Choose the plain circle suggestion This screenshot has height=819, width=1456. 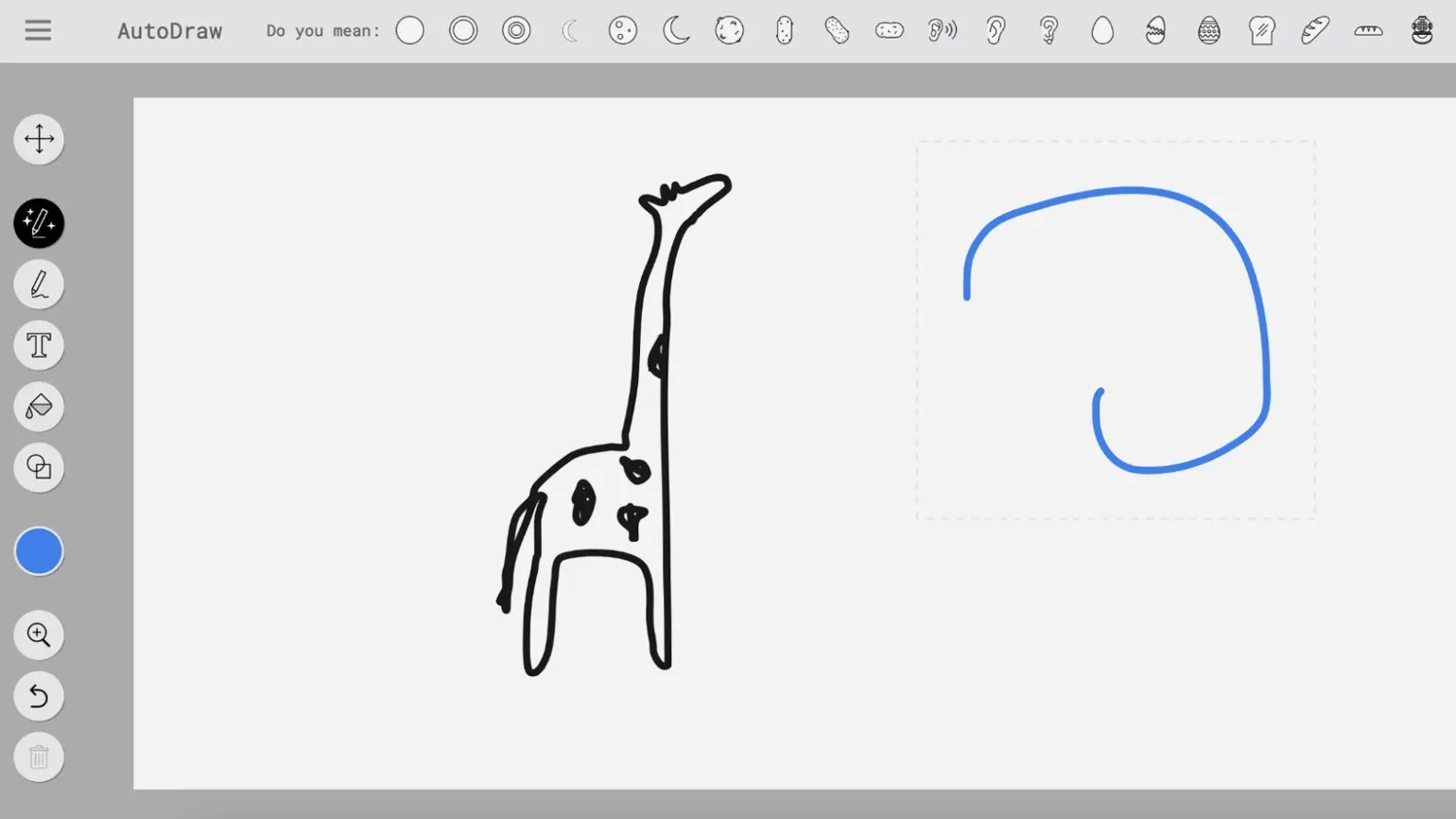(x=409, y=31)
